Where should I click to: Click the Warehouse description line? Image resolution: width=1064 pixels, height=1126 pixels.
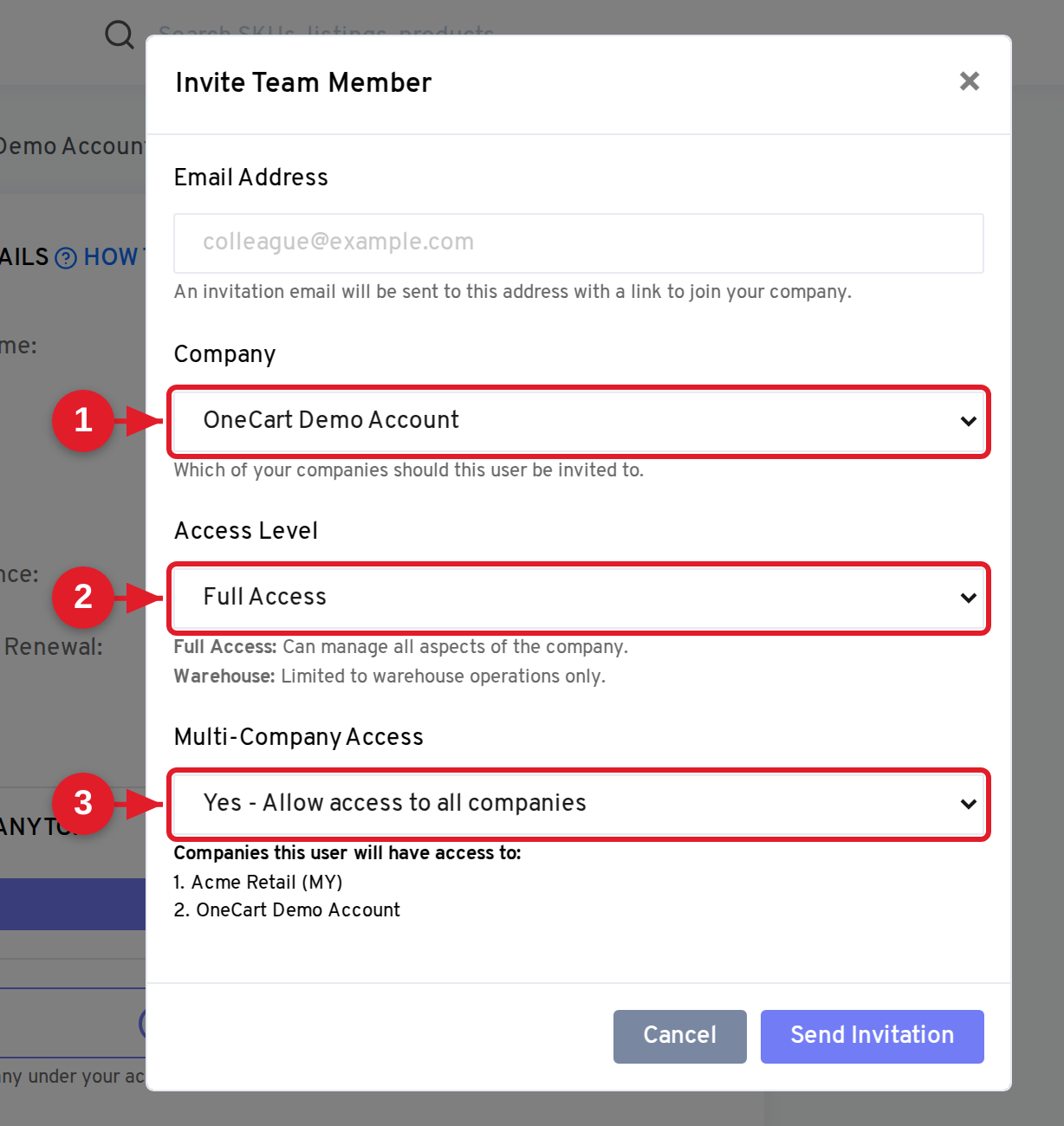(x=390, y=676)
